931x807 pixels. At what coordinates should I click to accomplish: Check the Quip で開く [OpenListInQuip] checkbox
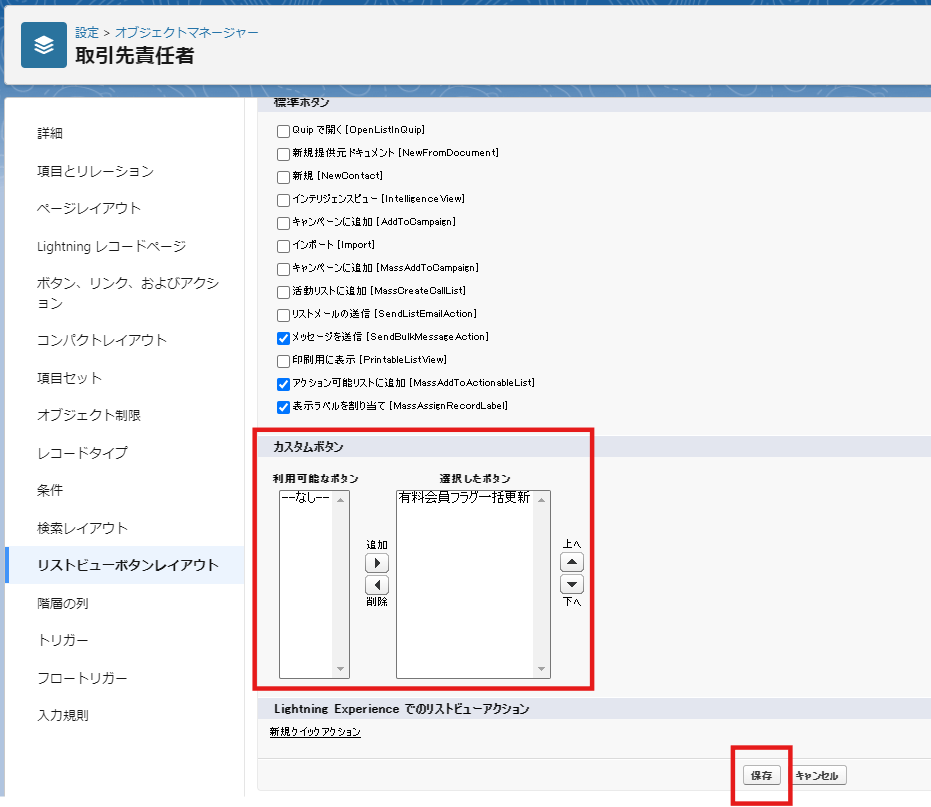click(x=284, y=131)
